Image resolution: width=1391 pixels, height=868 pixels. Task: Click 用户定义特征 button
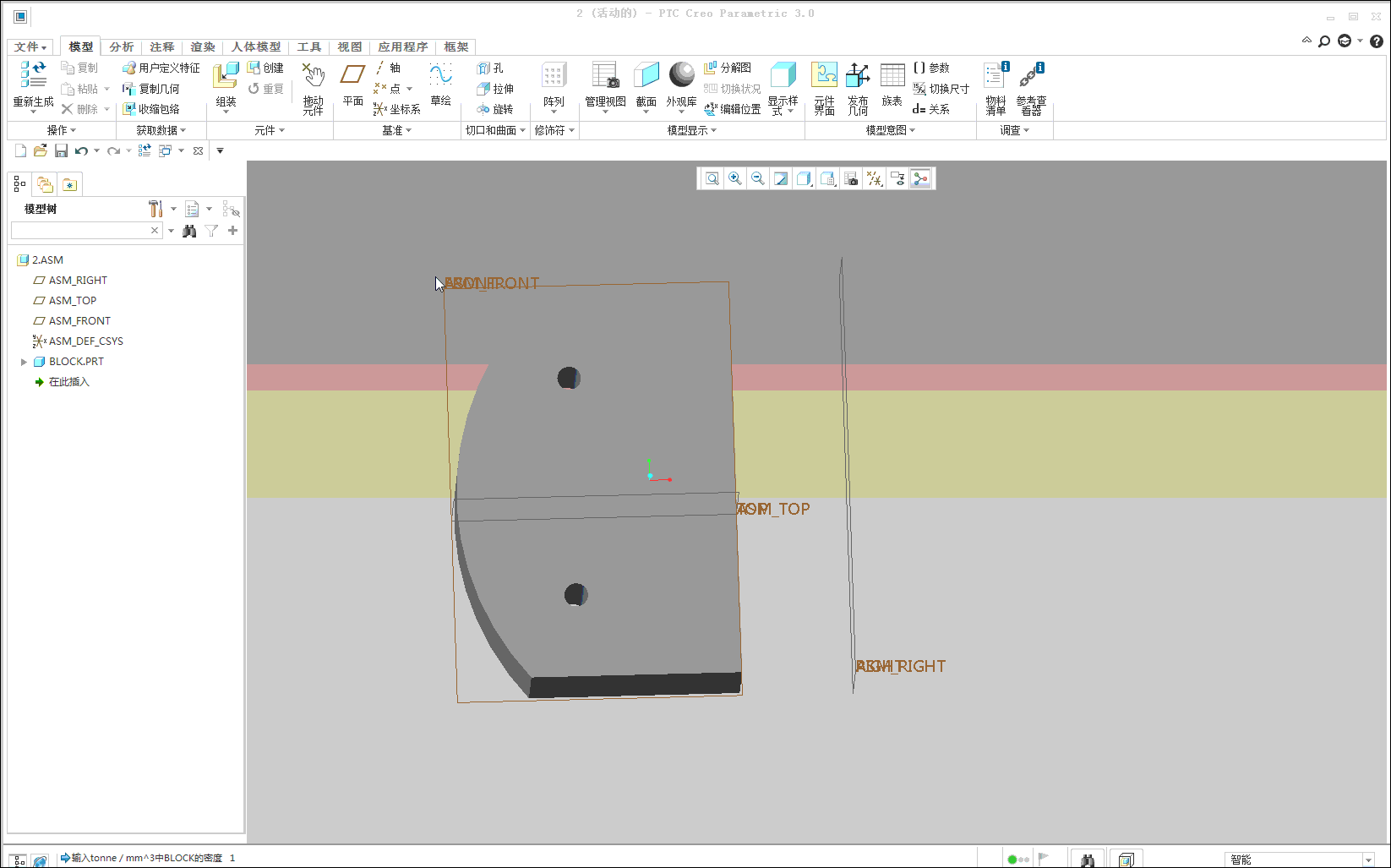click(161, 68)
